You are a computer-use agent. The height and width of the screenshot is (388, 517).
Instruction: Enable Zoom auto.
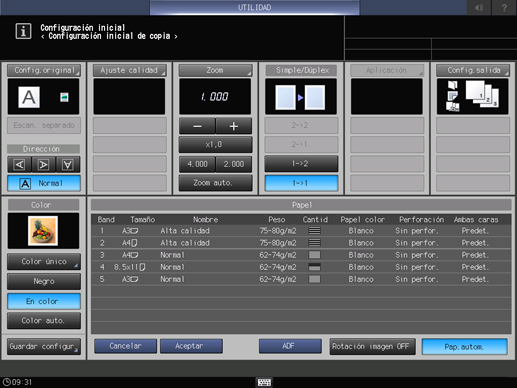(215, 183)
